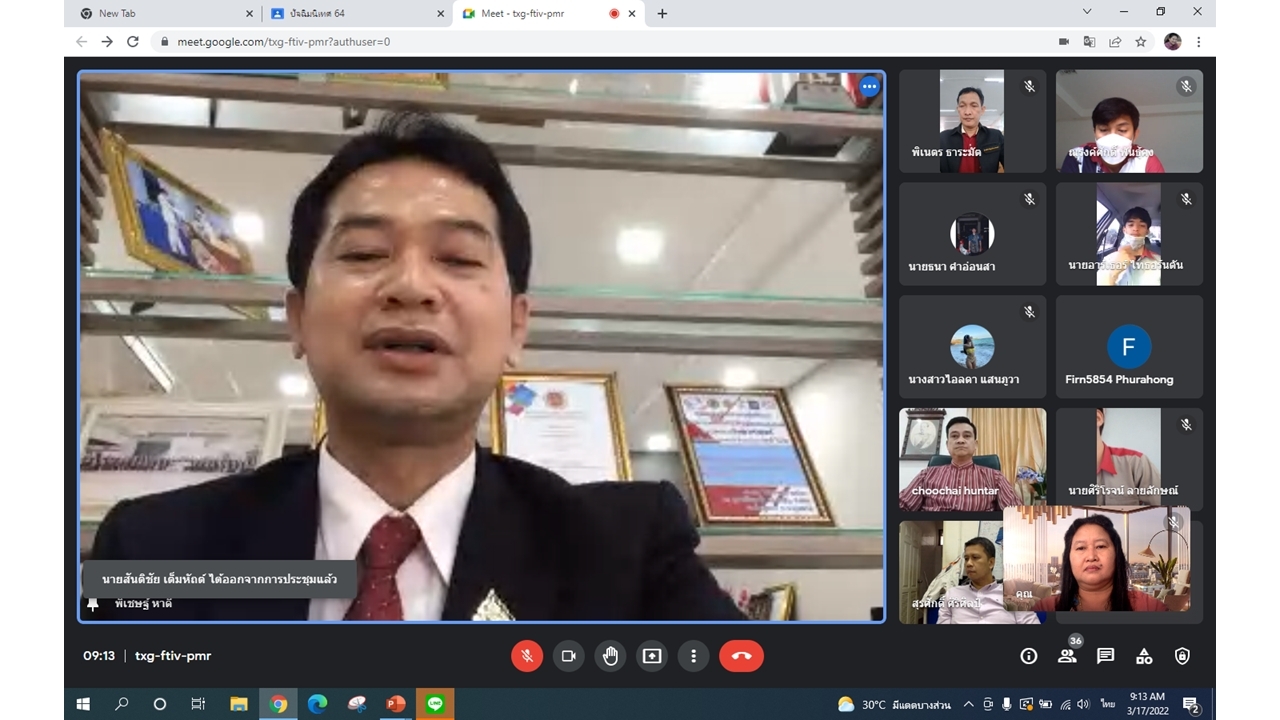
Task: Raise your hand in the meeting
Action: point(610,656)
